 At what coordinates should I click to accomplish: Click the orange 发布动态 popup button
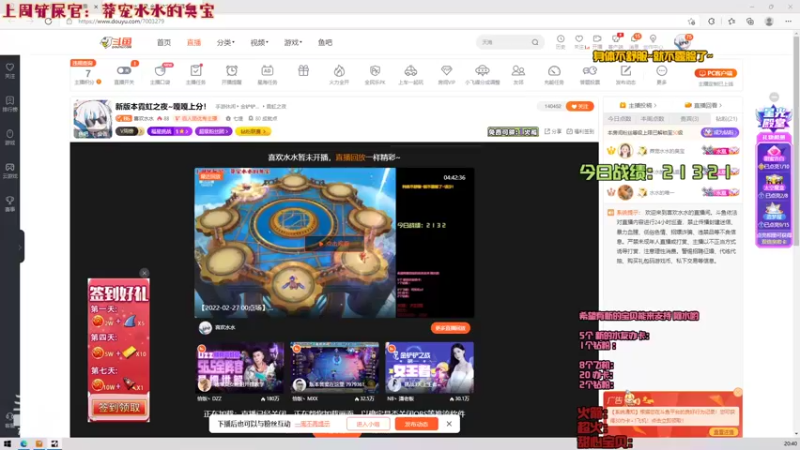416,424
